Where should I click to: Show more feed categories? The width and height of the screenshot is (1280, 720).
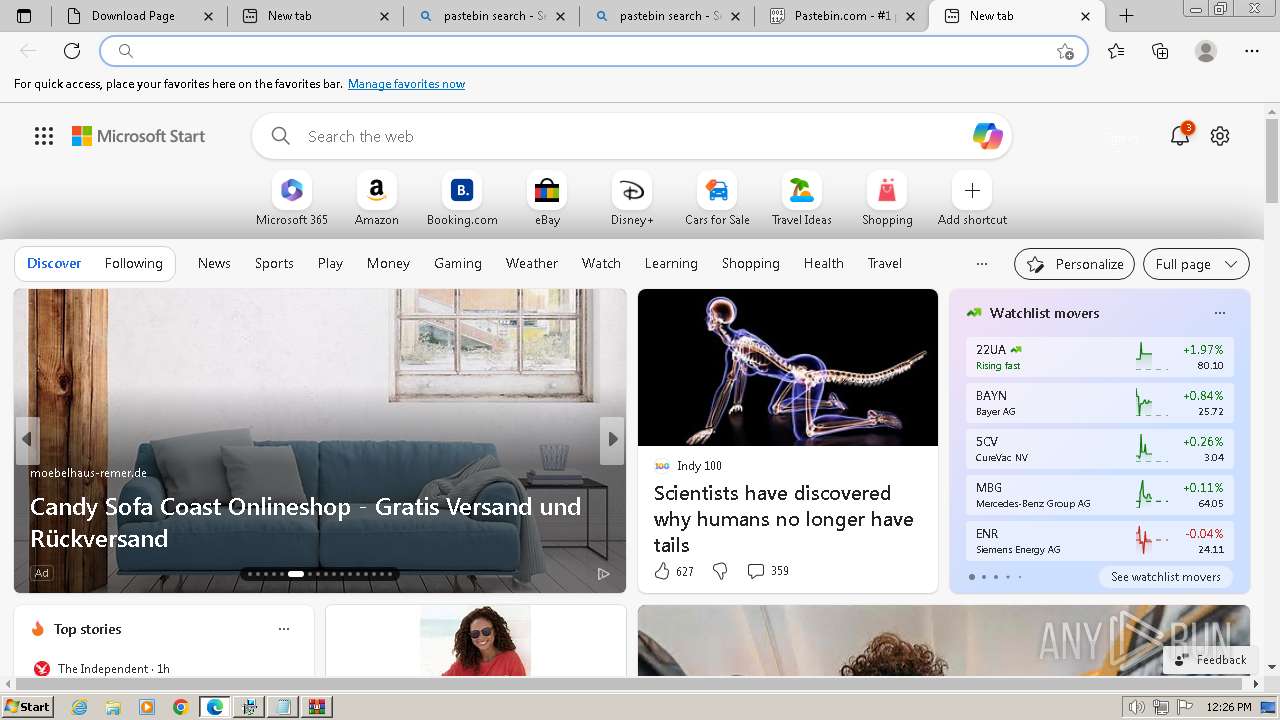(x=982, y=264)
